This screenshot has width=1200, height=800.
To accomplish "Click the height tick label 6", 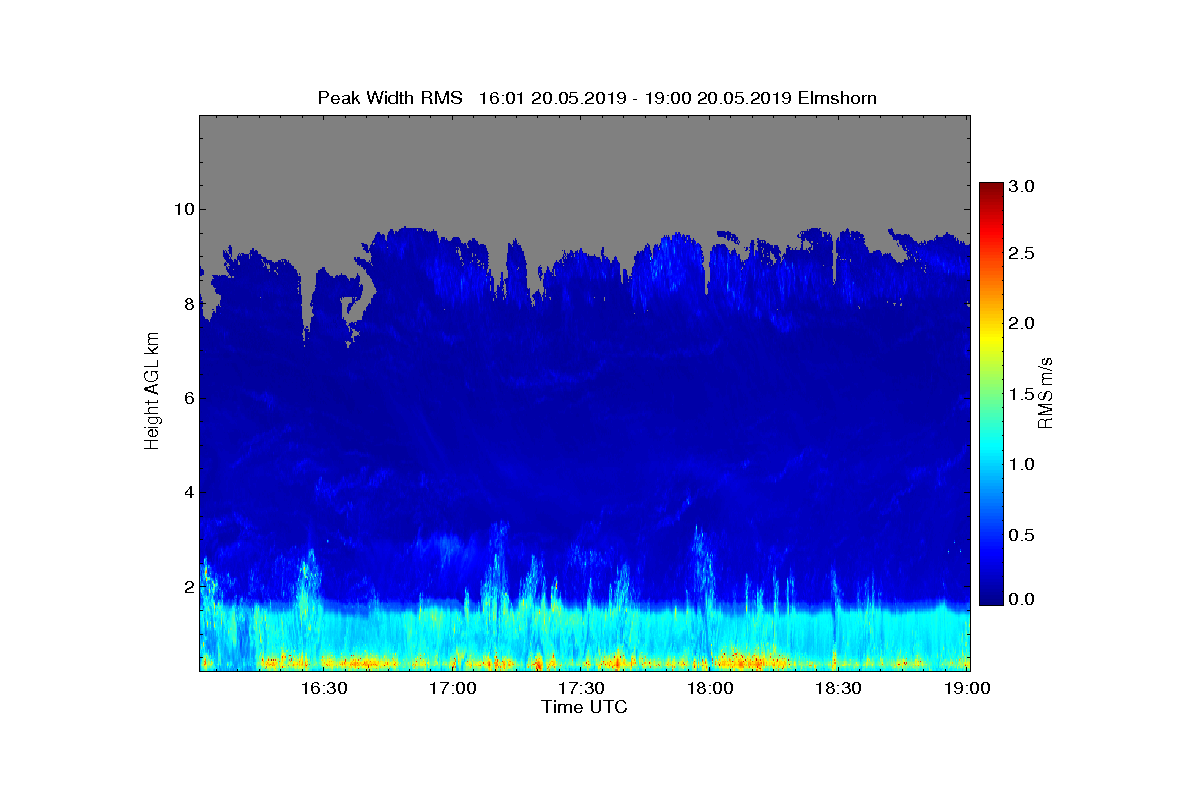I will coord(187,398).
